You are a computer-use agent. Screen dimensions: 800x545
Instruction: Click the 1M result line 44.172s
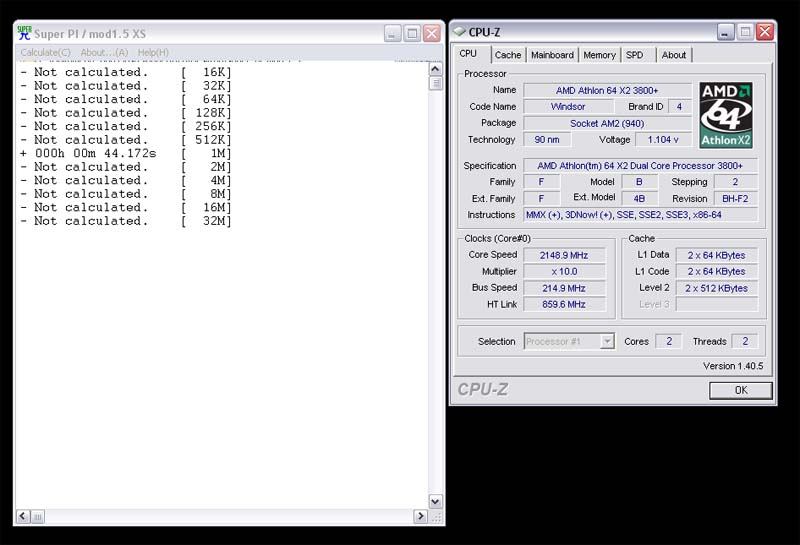126,153
